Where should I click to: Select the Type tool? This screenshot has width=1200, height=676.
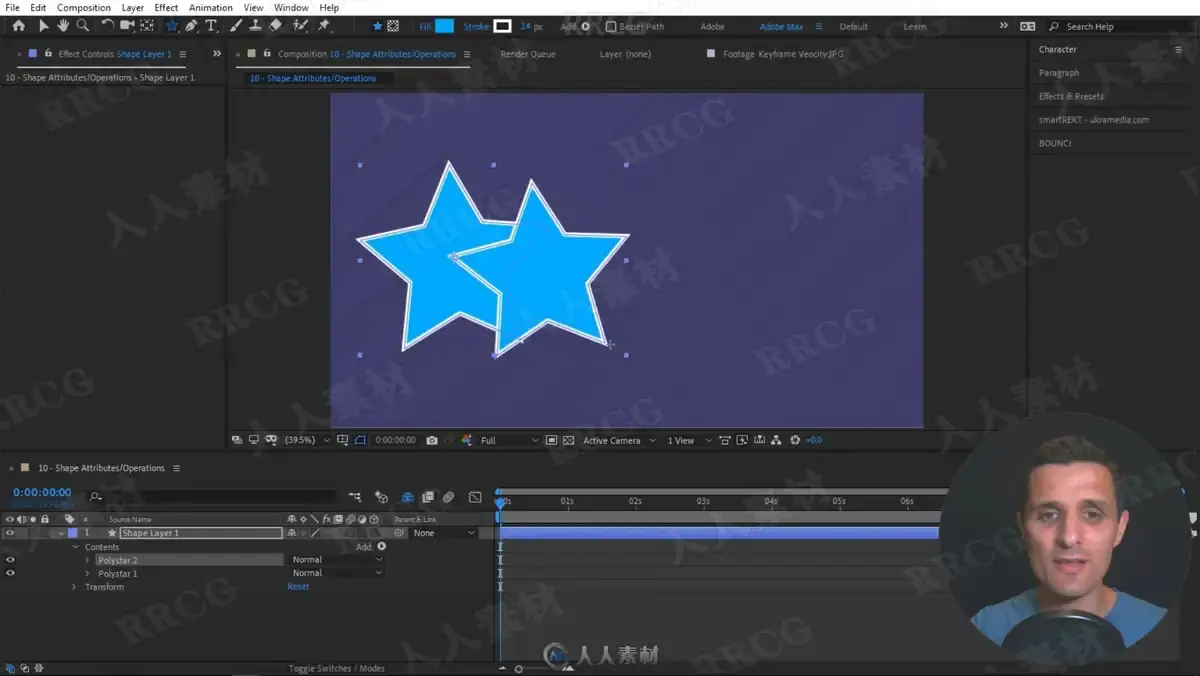[x=211, y=26]
